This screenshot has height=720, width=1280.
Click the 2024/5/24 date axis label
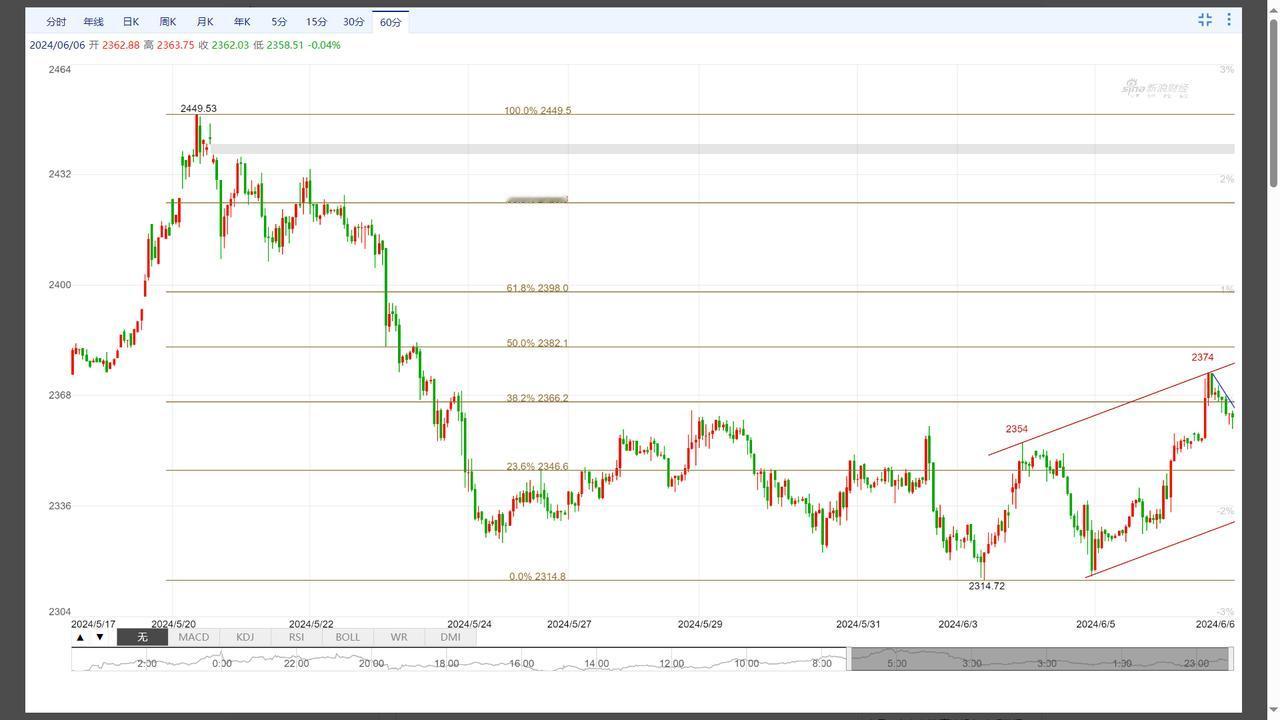469,624
